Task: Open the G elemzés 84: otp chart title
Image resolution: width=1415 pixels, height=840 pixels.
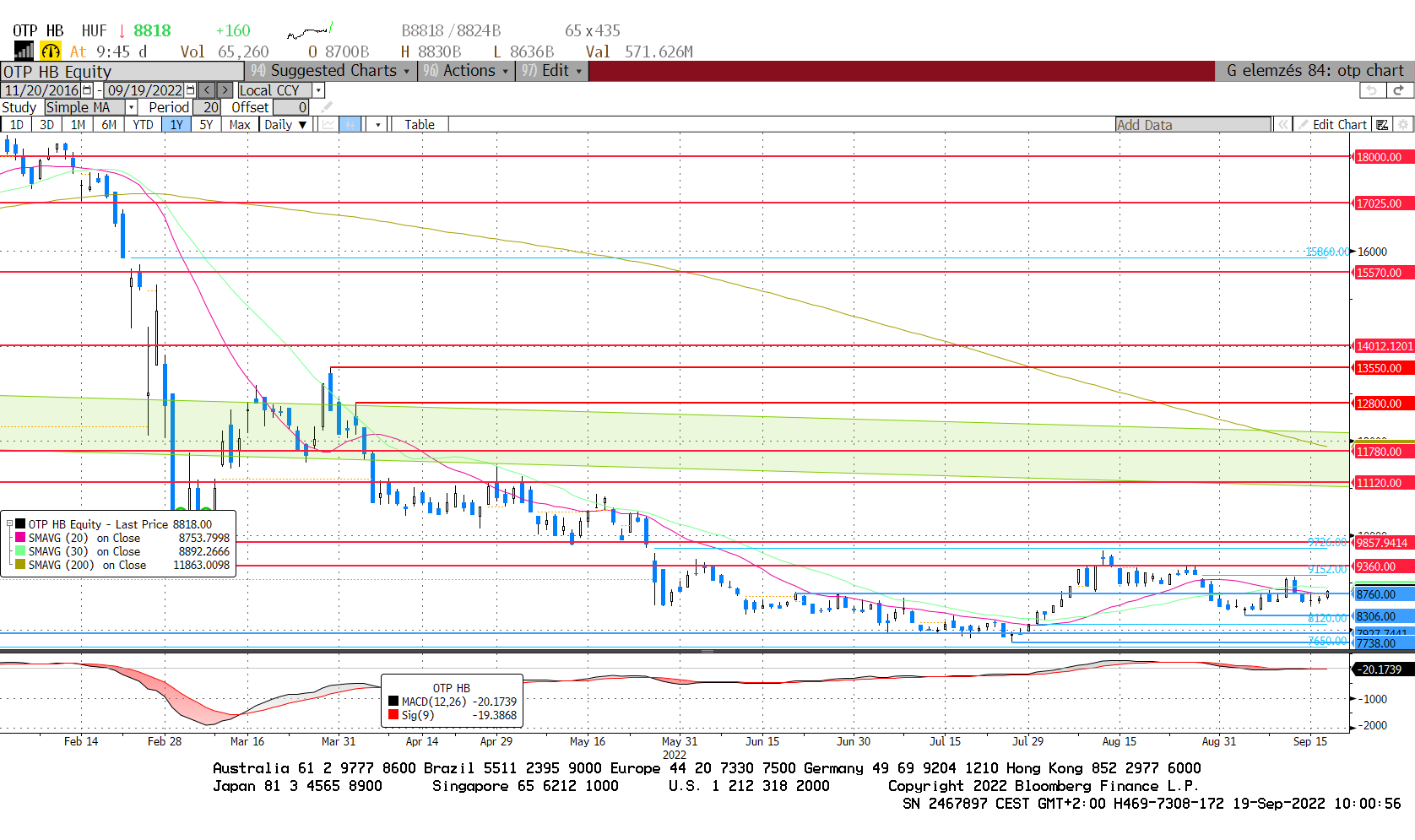Action: point(1315,71)
